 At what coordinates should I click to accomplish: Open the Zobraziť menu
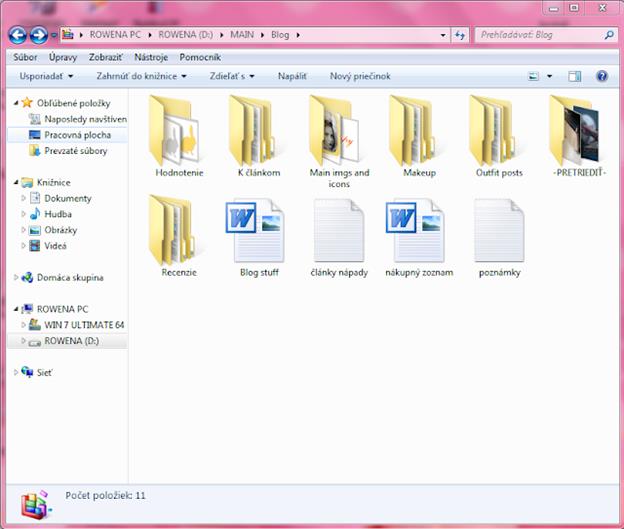click(x=106, y=57)
